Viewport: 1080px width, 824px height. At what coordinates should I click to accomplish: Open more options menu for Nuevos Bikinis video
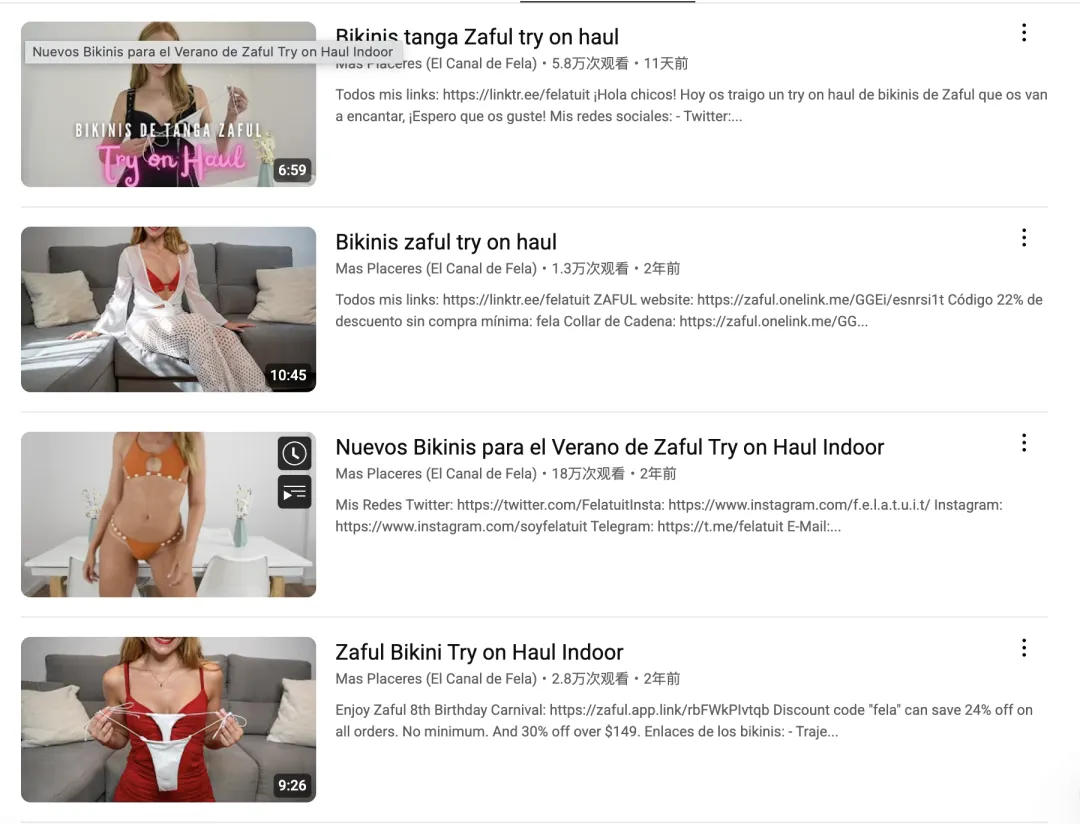click(x=1024, y=443)
